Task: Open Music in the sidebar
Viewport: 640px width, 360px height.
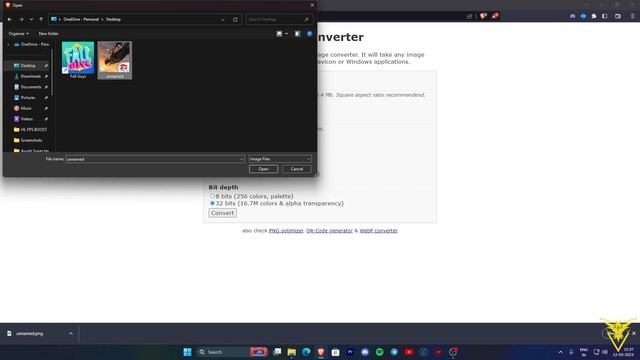Action: 27,108
